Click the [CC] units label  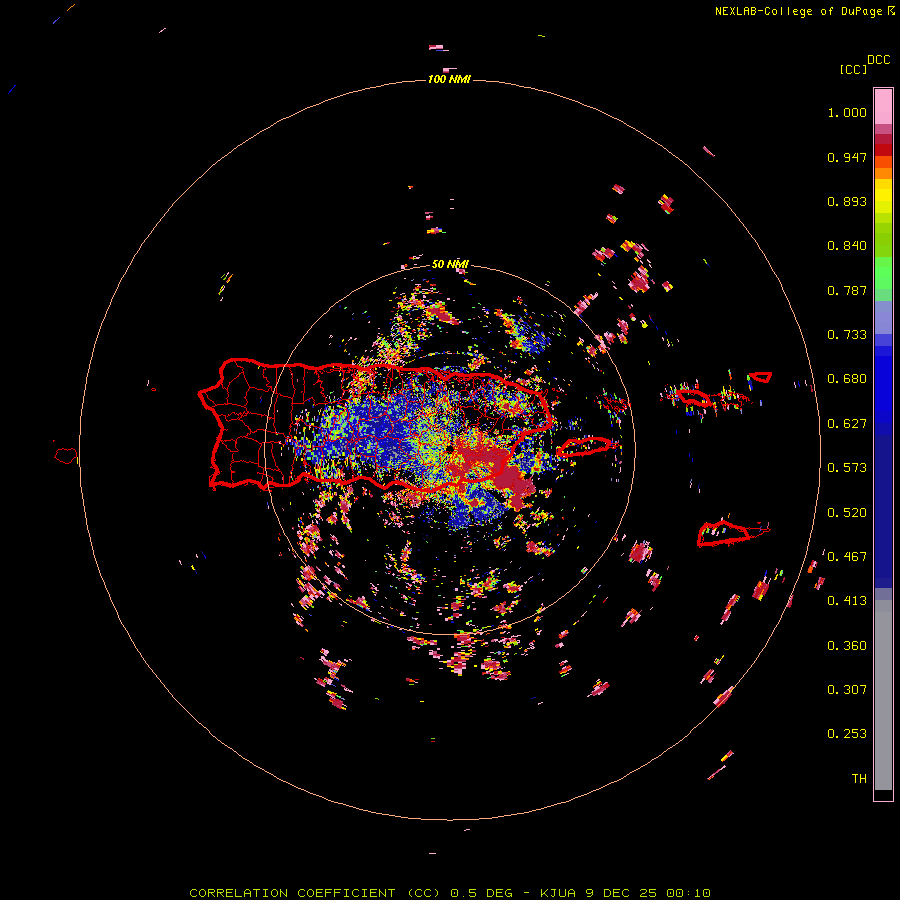[x=853, y=69]
